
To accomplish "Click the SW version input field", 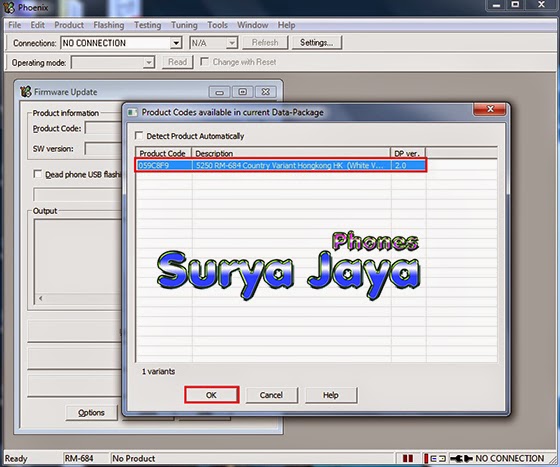I will pyautogui.click(x=103, y=149).
